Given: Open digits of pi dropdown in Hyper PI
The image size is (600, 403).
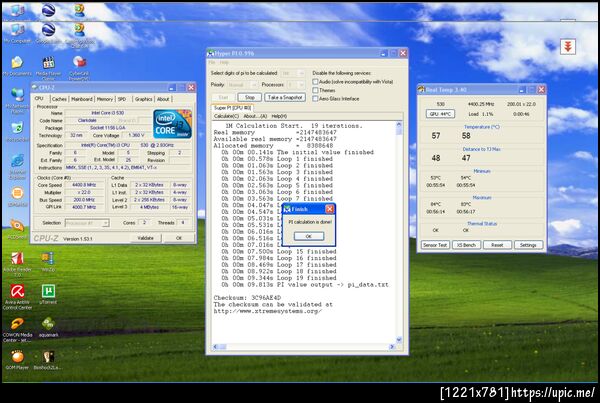Looking at the screenshot, I should 293,73.
